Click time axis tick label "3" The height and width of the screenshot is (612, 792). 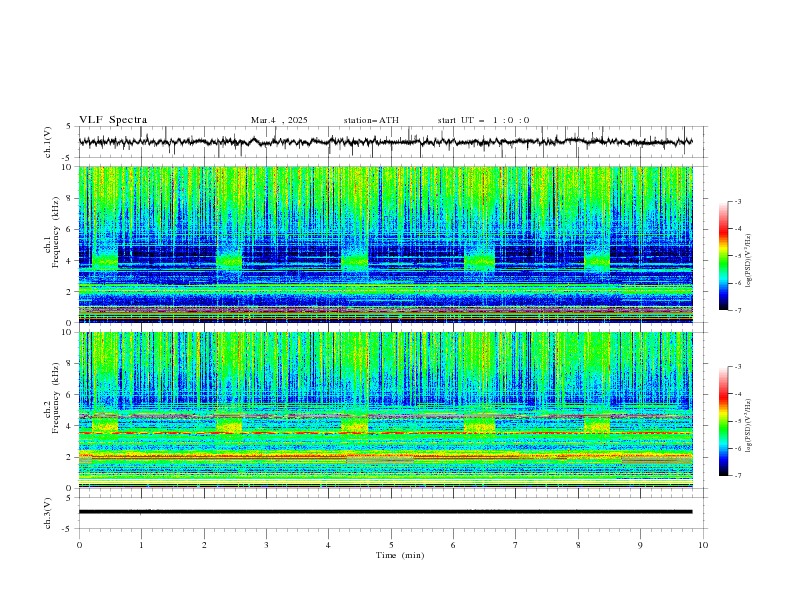(x=266, y=545)
